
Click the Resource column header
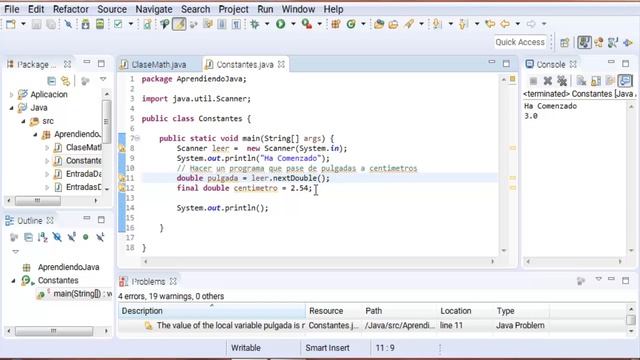click(x=334, y=311)
